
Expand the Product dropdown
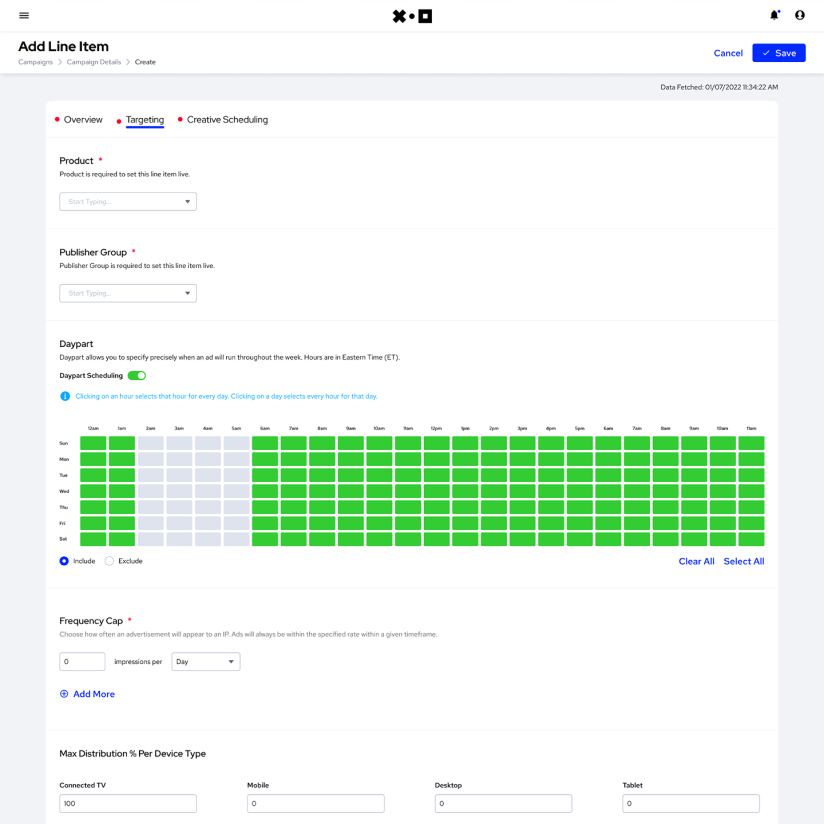(128, 202)
